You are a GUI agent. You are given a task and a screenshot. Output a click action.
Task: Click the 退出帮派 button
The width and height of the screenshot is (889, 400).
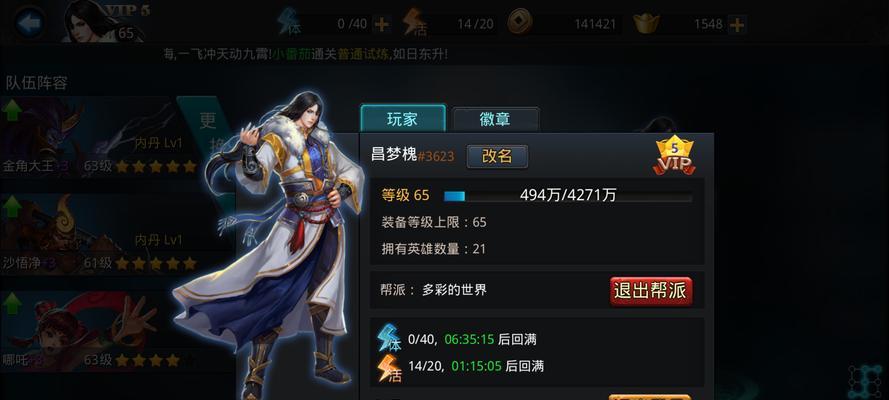click(x=651, y=291)
